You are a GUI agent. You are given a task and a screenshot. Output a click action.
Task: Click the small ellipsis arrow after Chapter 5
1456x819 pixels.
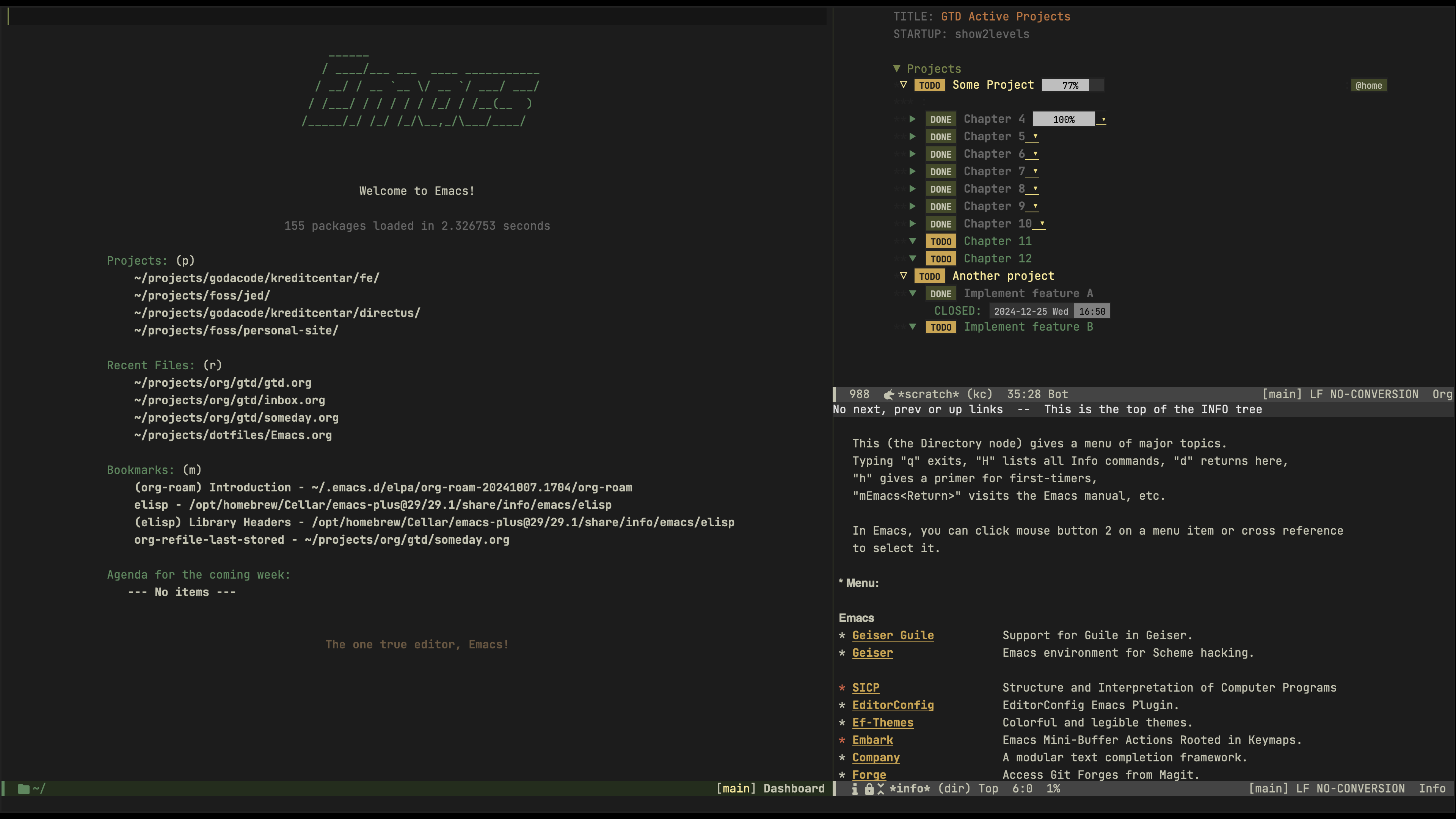1035,137
